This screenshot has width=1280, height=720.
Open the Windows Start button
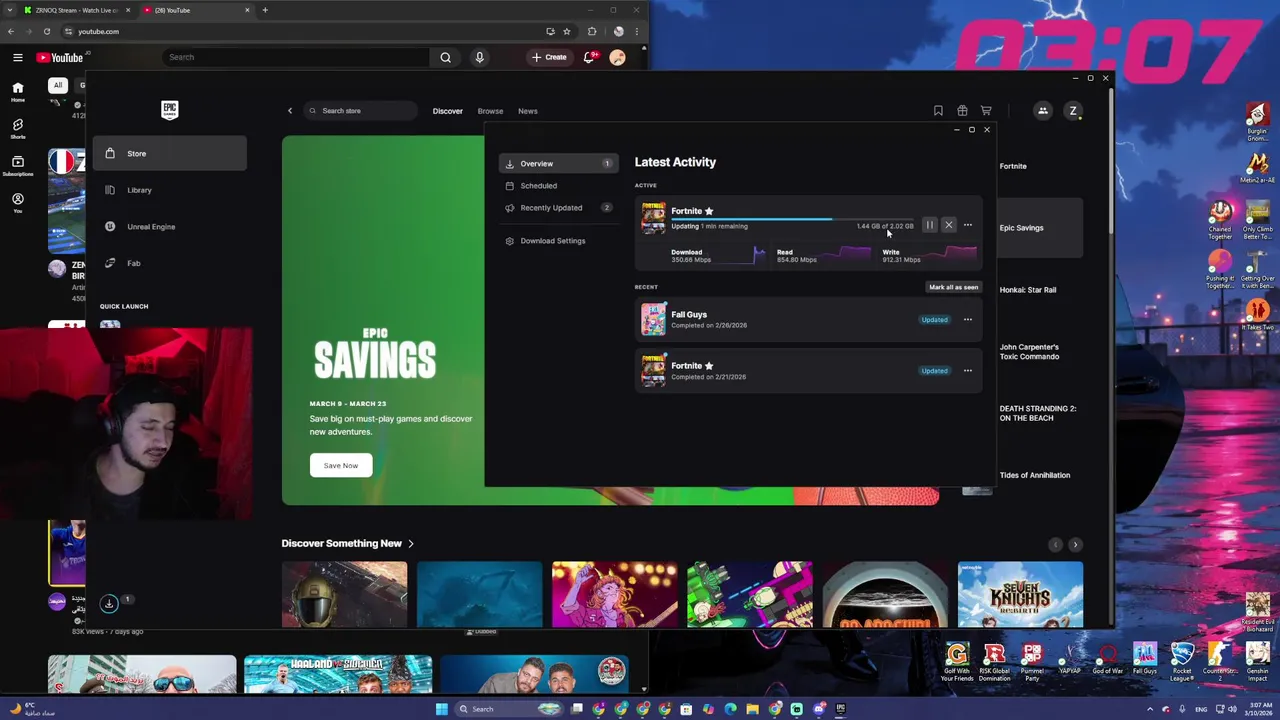tap(441, 709)
